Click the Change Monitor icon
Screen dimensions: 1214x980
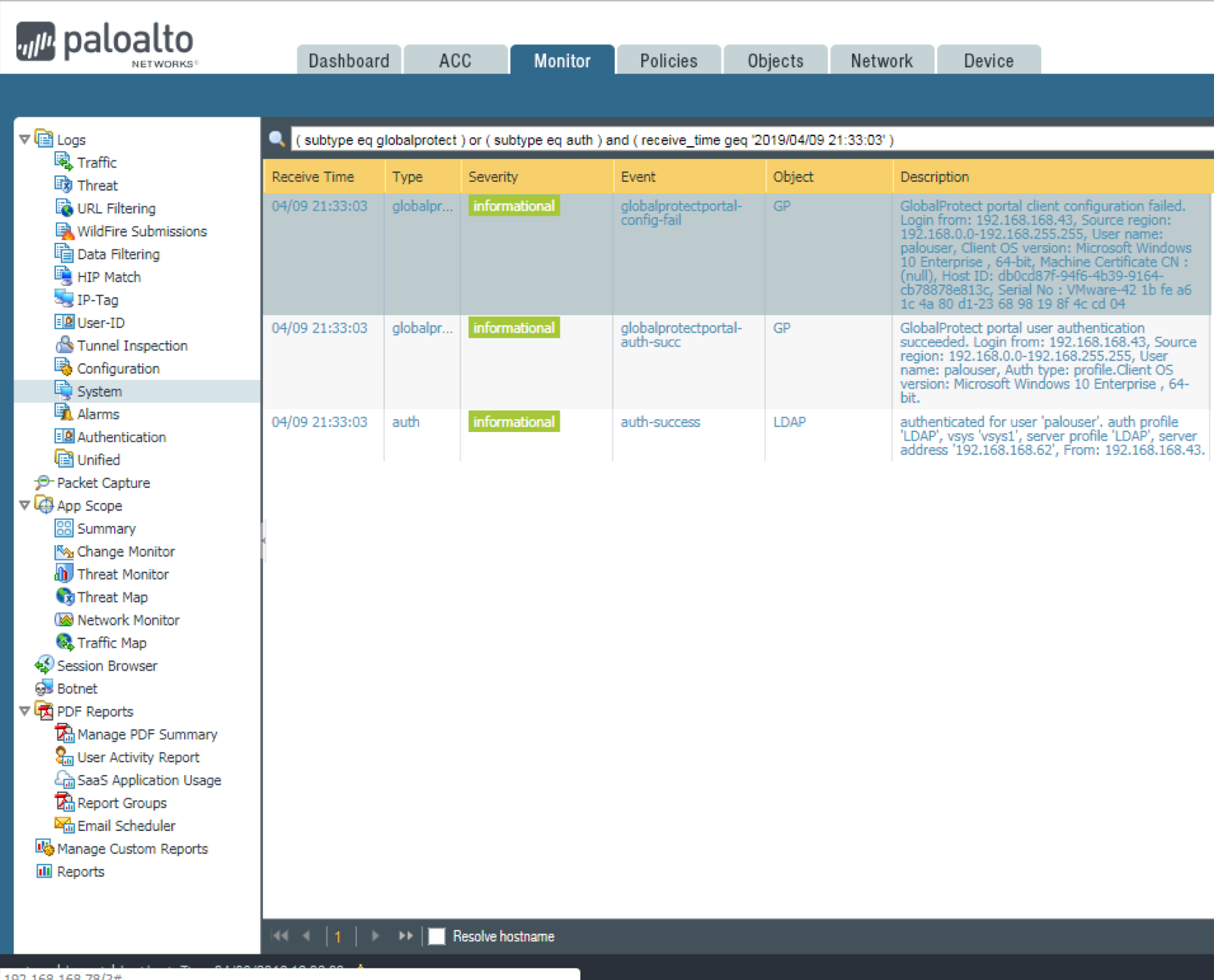point(64,551)
